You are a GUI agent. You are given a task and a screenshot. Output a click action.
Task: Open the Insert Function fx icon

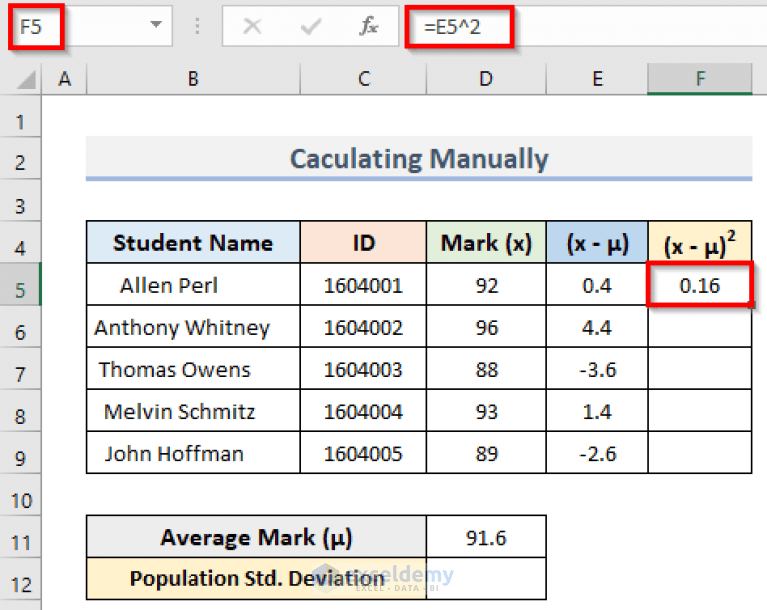(x=368, y=26)
